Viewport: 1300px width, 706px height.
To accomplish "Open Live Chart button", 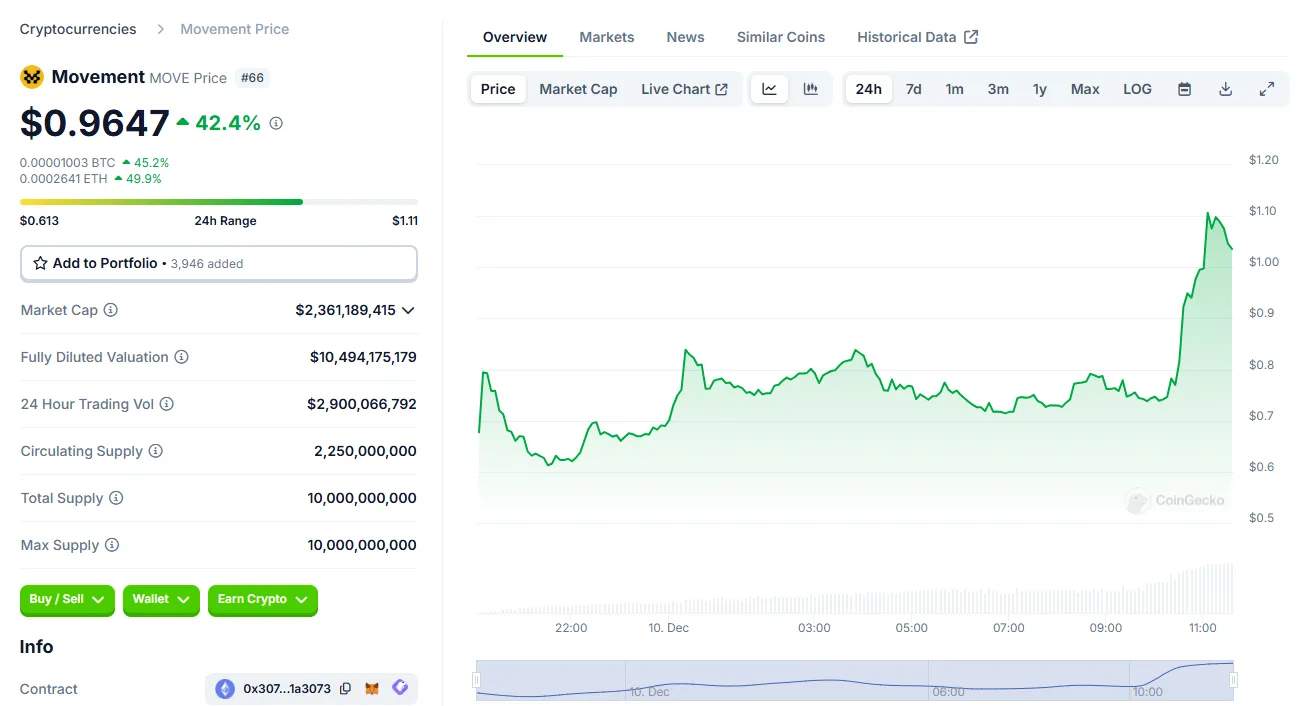I will [x=684, y=89].
